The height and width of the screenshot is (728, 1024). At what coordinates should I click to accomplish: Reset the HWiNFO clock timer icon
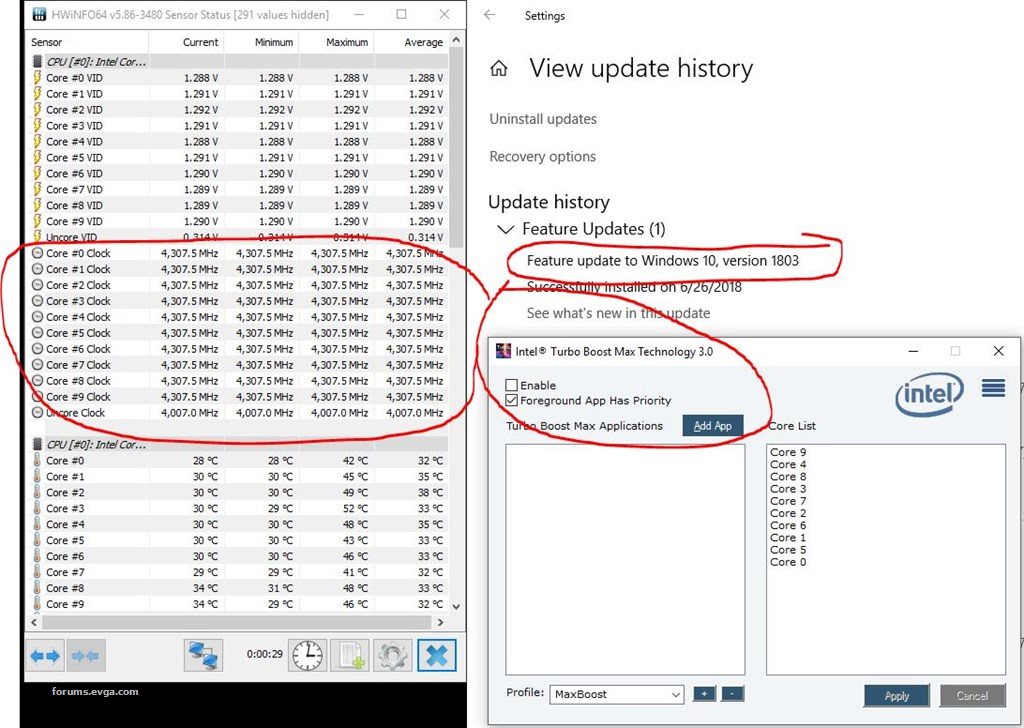(x=308, y=656)
